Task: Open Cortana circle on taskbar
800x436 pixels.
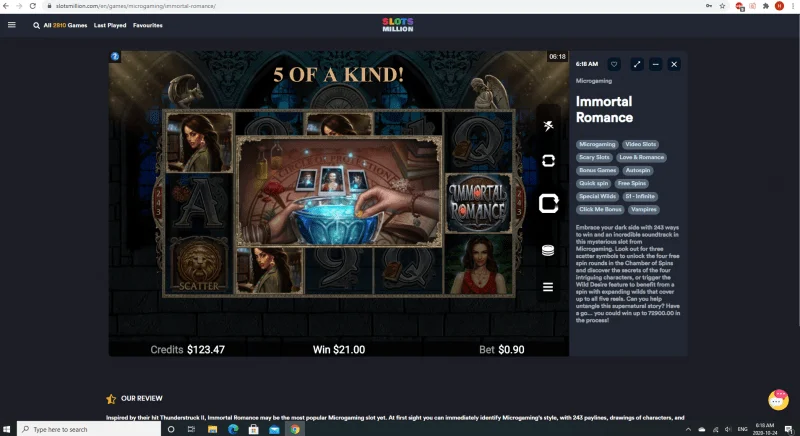Action: 171,429
